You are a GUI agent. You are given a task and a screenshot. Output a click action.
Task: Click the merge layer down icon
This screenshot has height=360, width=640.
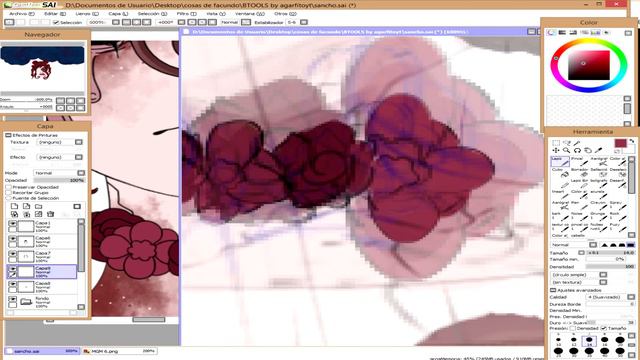[x=27, y=214]
